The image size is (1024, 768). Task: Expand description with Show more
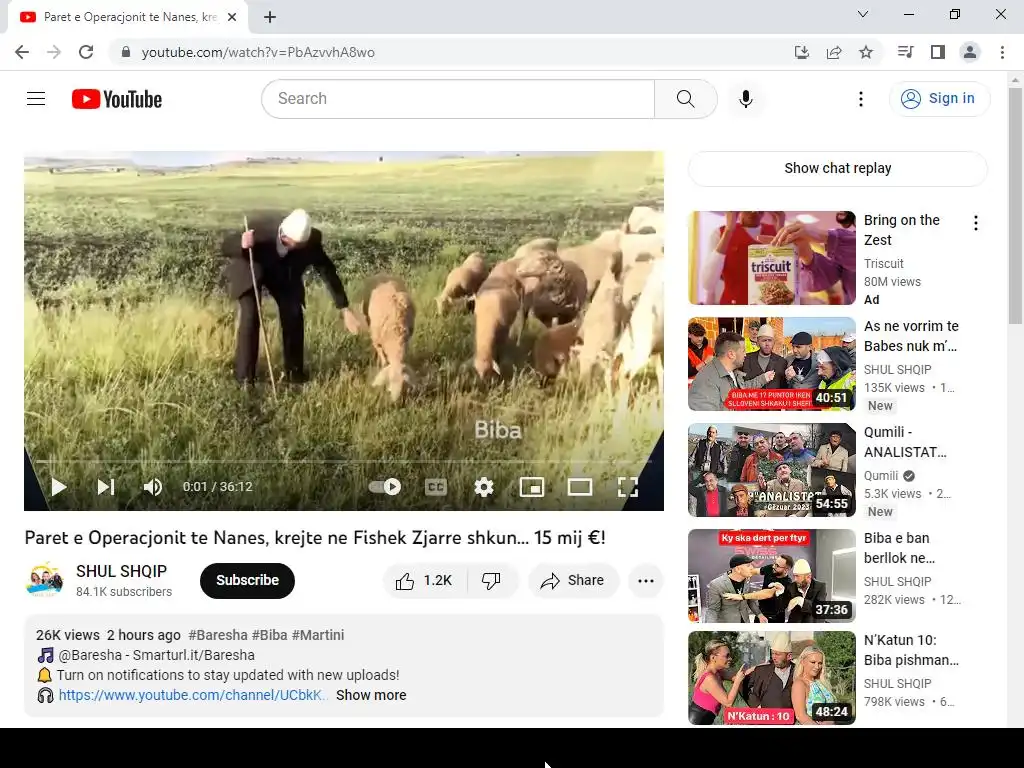pos(371,695)
